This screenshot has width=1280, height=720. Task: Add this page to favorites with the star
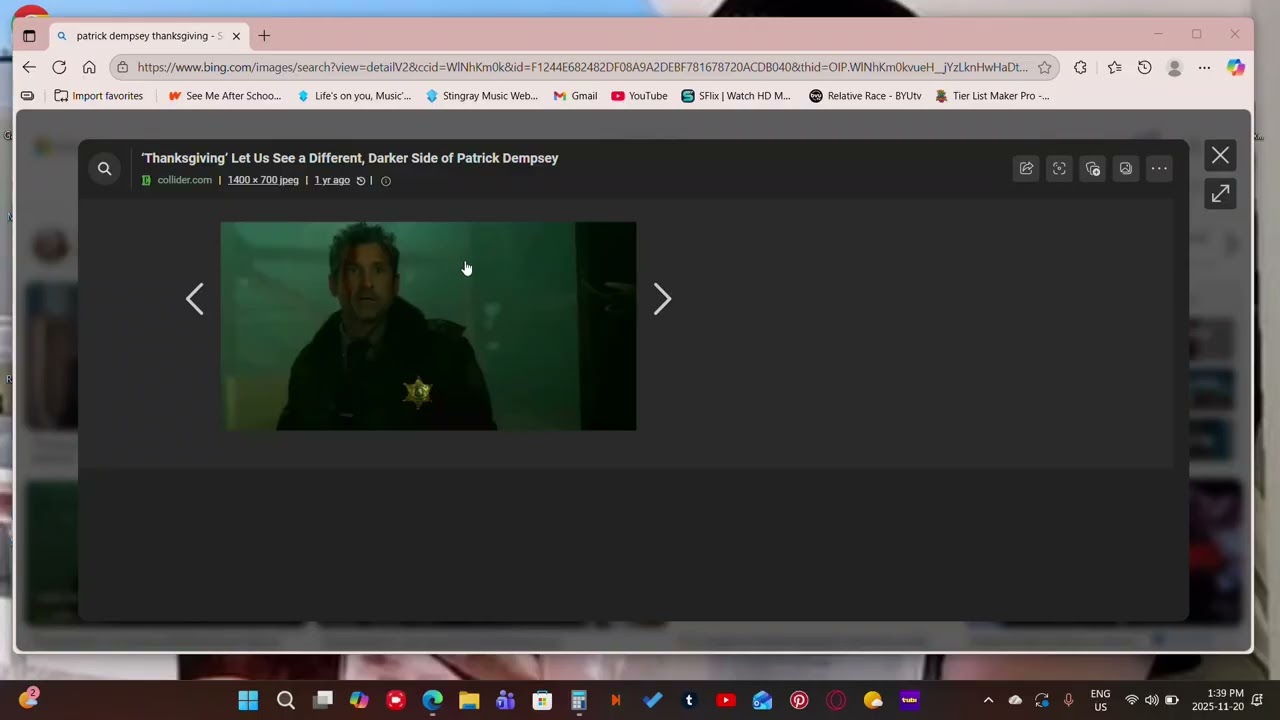pos(1044,67)
